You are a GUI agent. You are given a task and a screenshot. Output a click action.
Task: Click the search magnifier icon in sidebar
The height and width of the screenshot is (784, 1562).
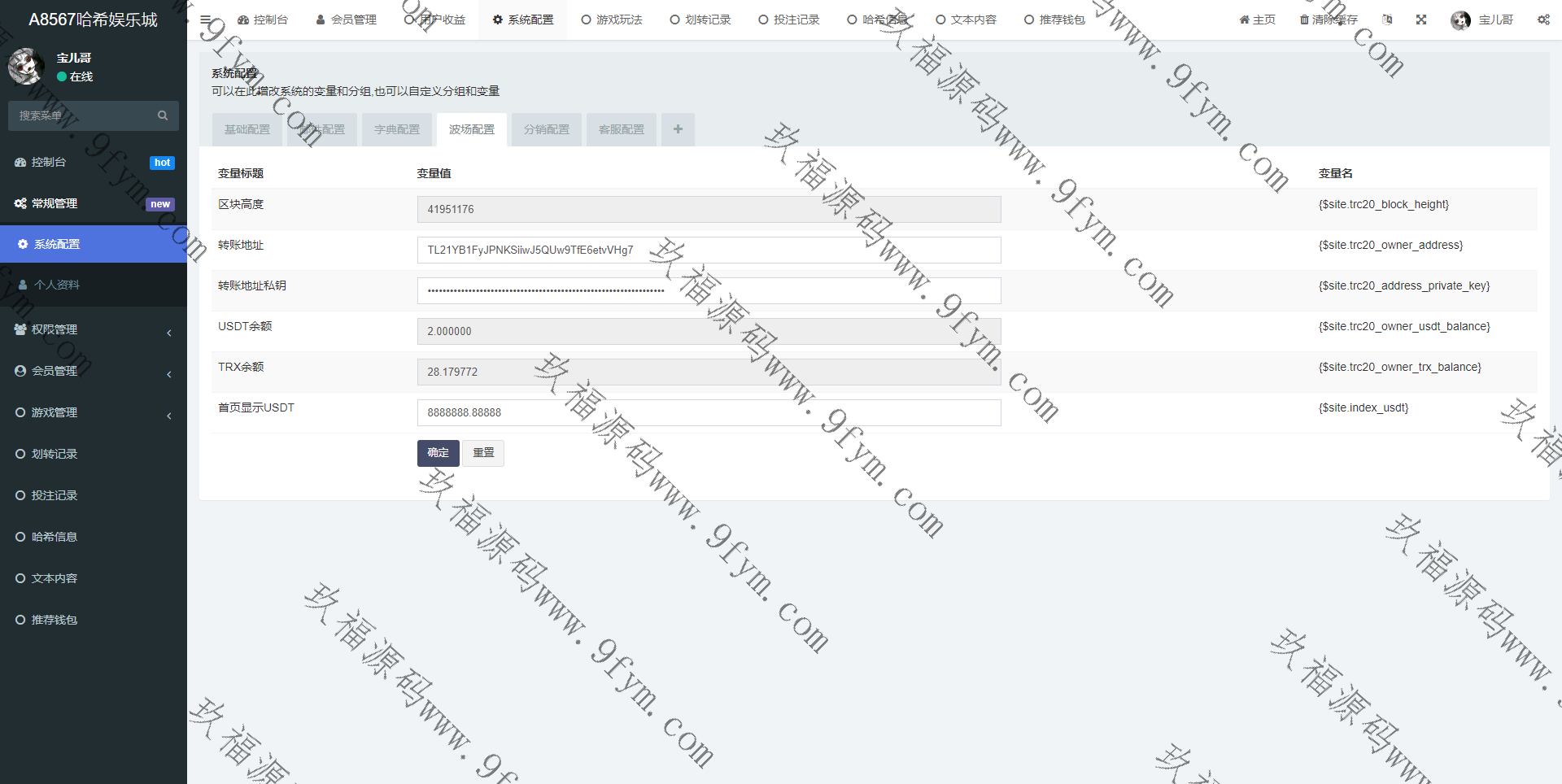pyautogui.click(x=163, y=115)
